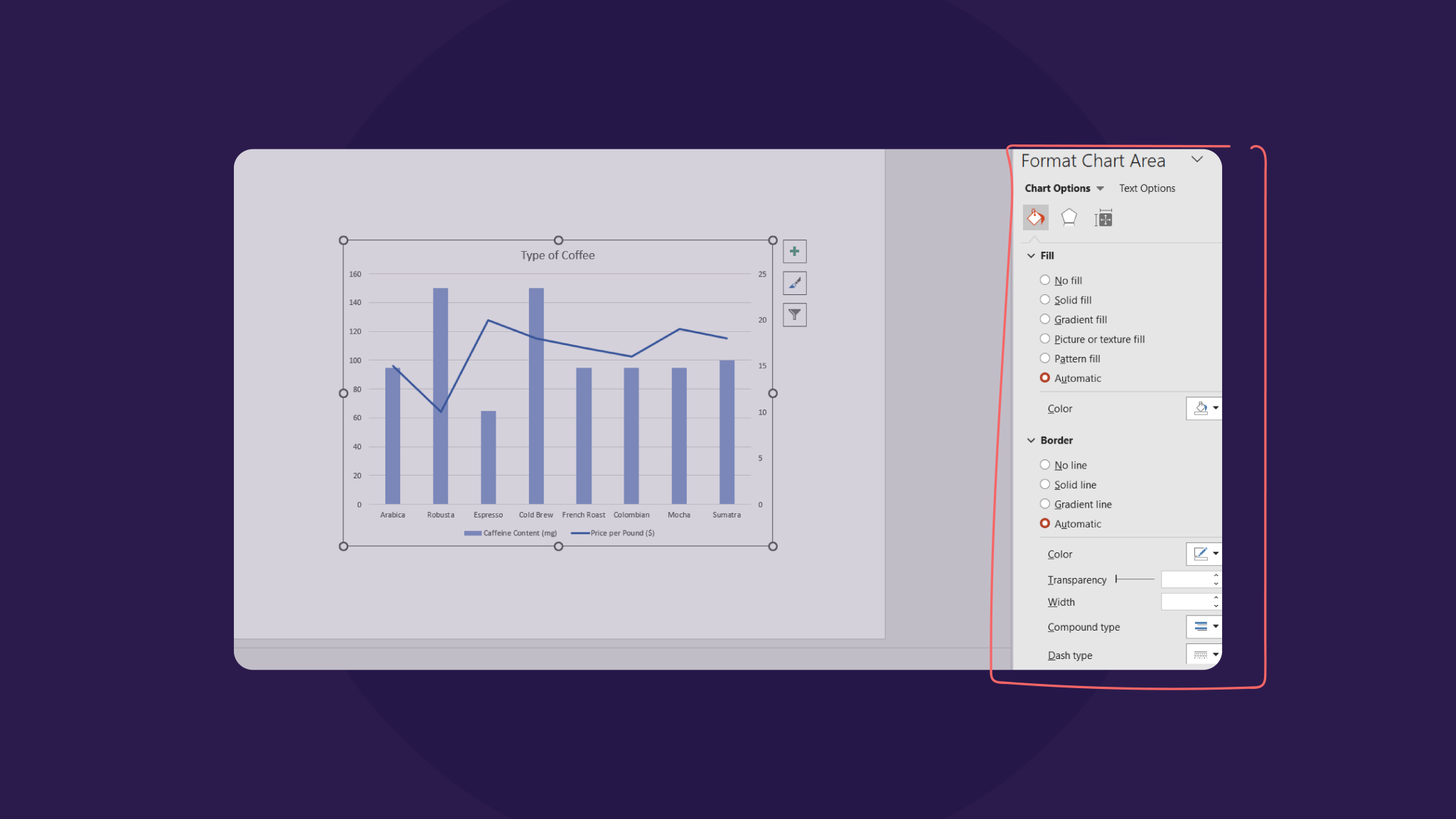This screenshot has height=819, width=1456.
Task: Collapse the Border section
Action: (x=1032, y=440)
